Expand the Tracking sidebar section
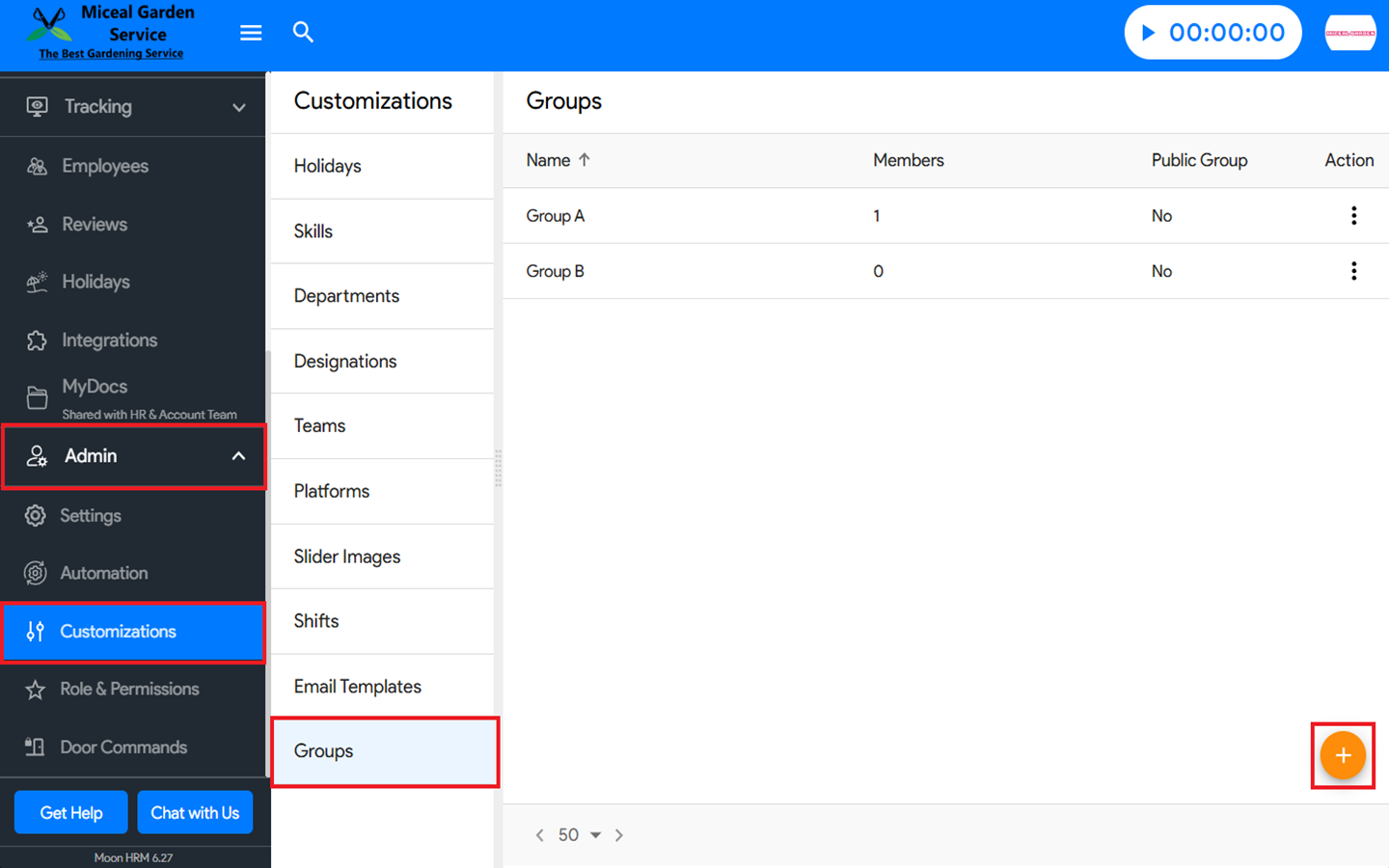The width and height of the screenshot is (1389, 868). click(238, 107)
